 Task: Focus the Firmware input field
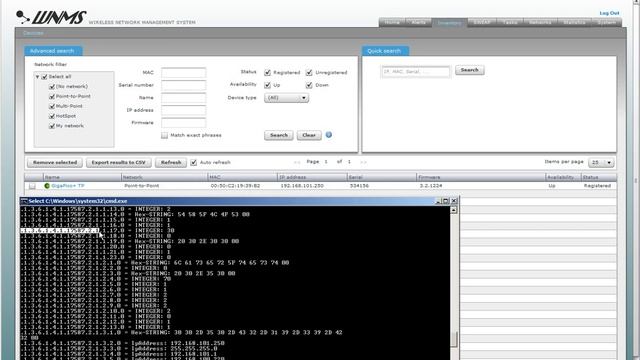(x=183, y=122)
